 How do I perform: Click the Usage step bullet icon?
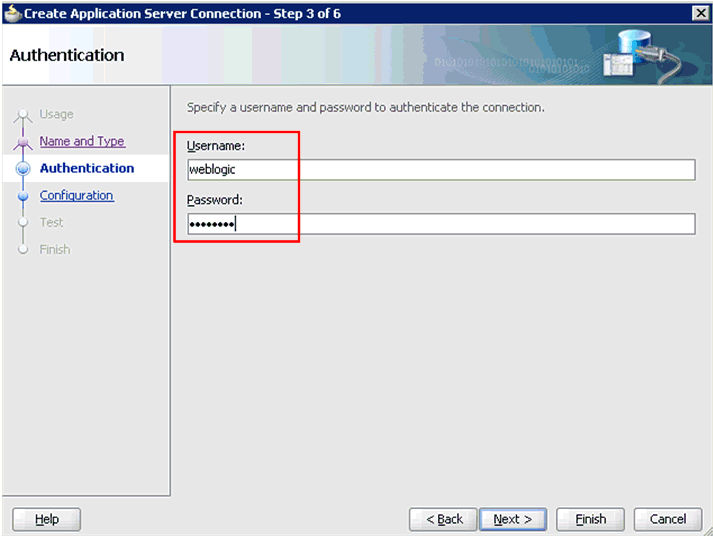[x=23, y=116]
